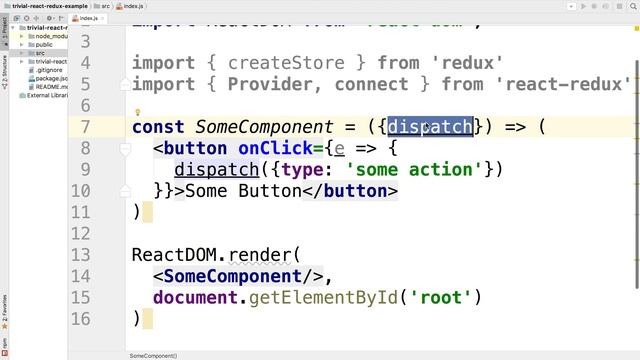Expand the public folder arrow

tap(22, 44)
